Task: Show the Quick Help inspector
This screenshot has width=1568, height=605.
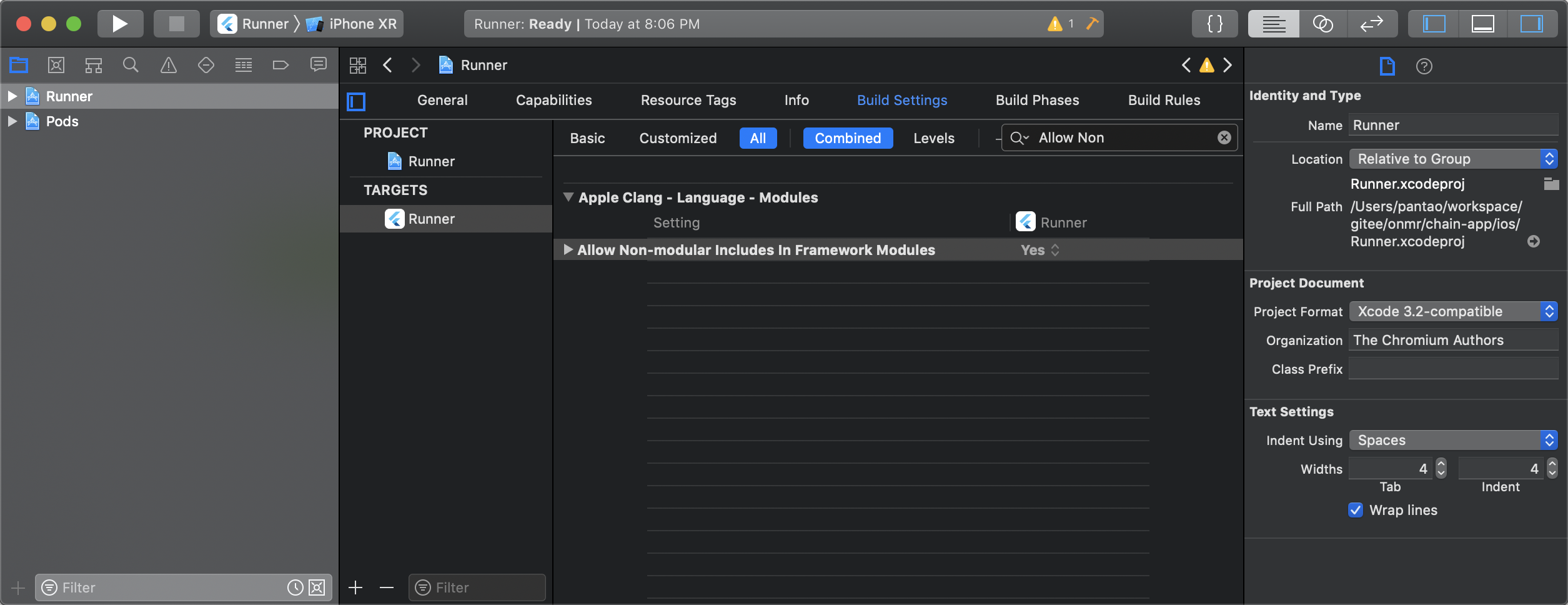Action: tap(1424, 66)
